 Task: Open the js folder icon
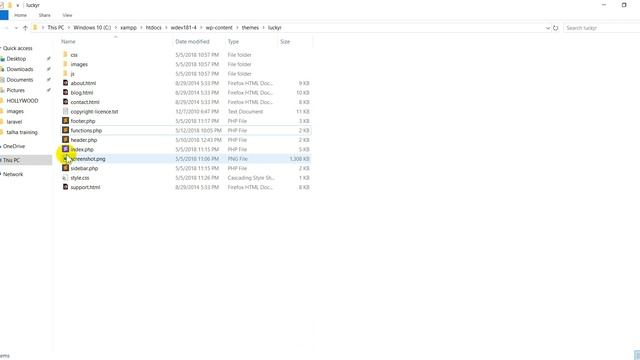tap(65, 73)
